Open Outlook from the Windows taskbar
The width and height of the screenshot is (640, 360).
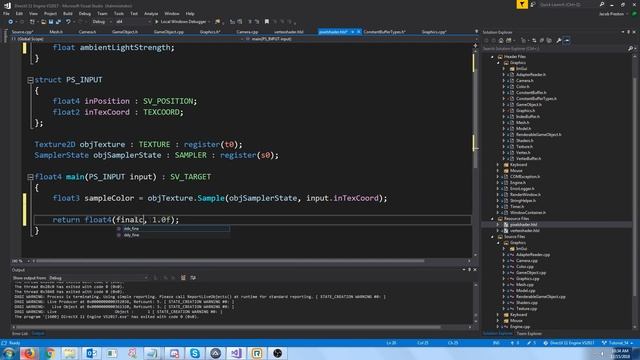(x=91, y=353)
